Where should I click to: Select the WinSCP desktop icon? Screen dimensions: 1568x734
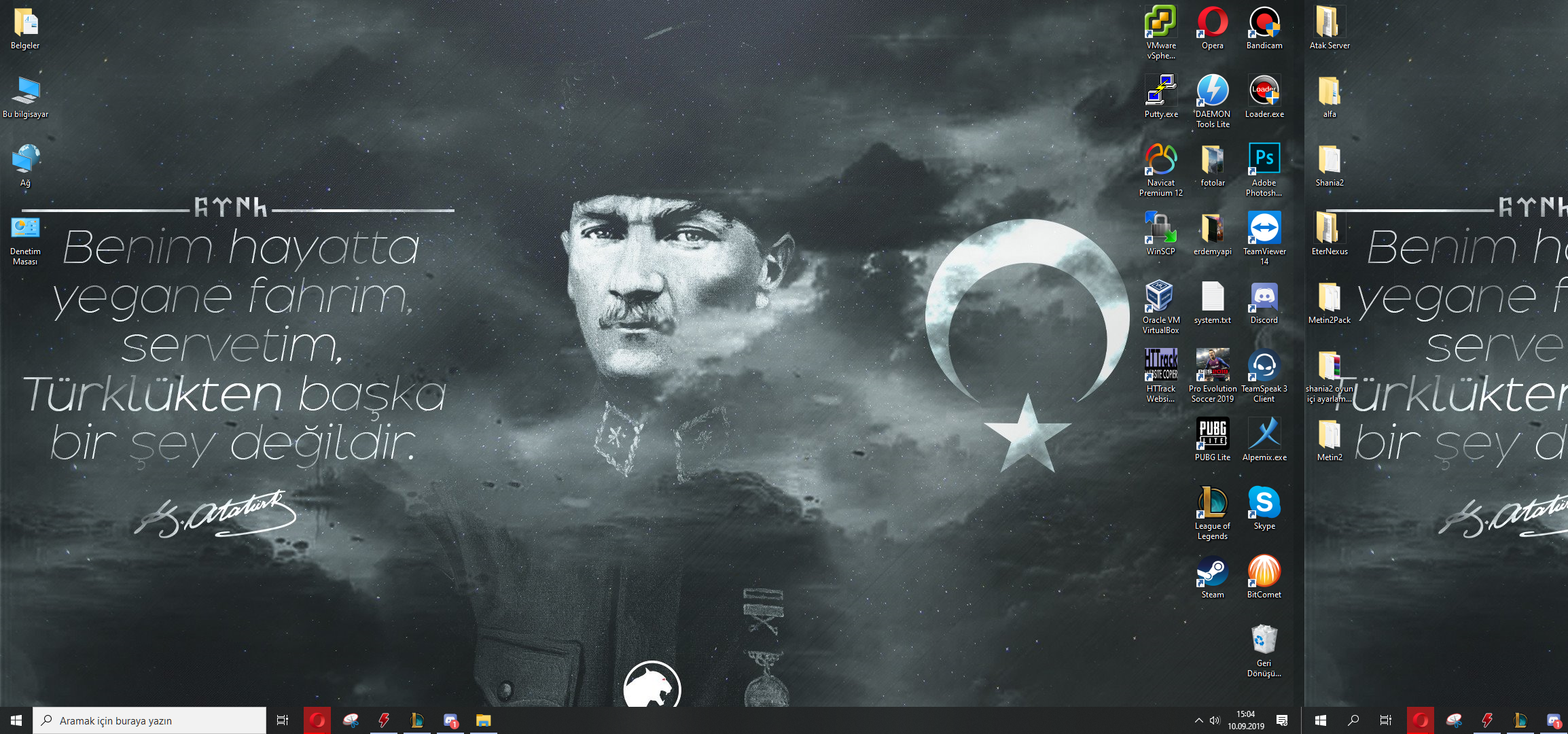pyautogui.click(x=1160, y=229)
